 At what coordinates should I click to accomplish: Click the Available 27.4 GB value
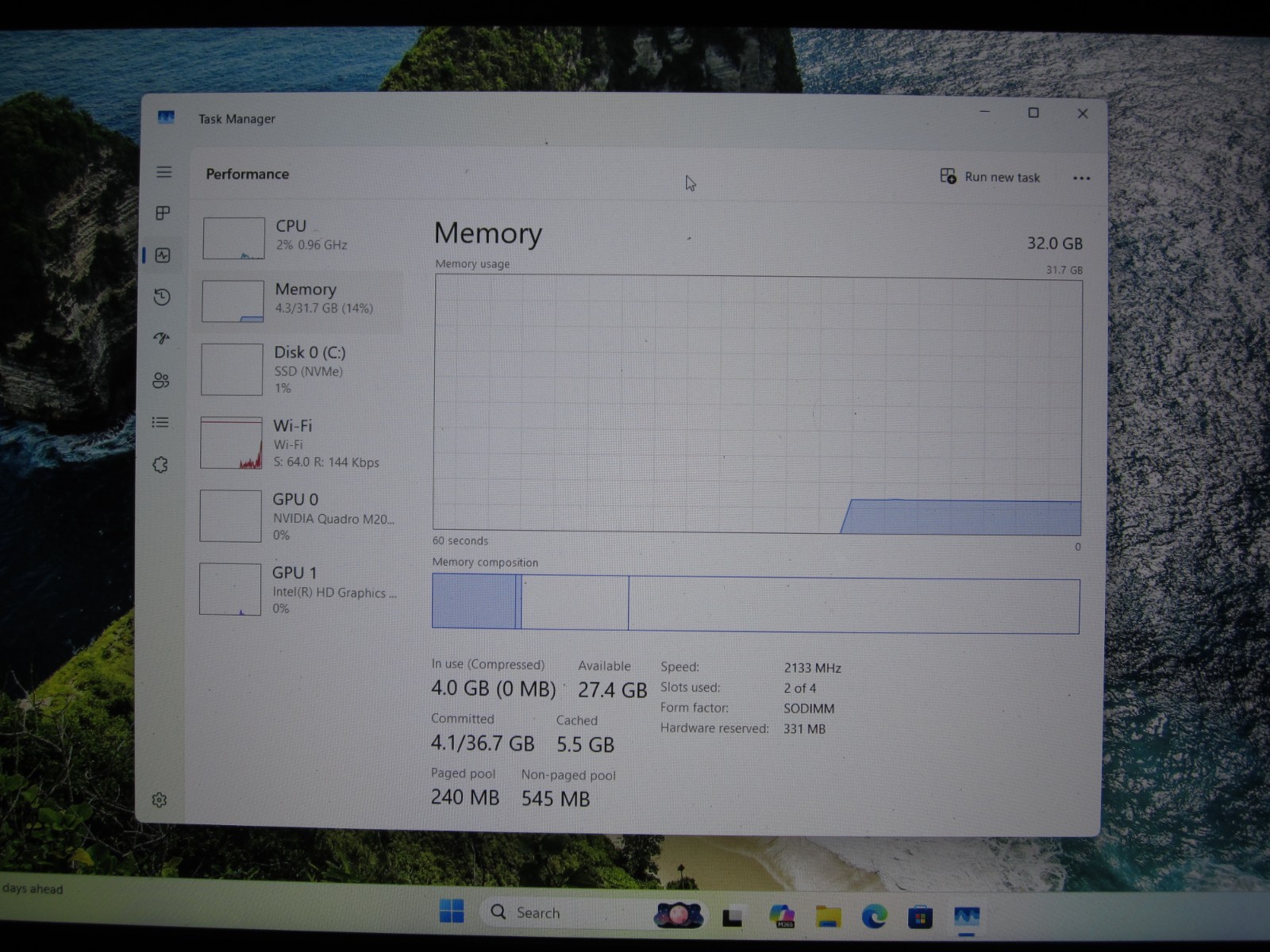pos(612,690)
